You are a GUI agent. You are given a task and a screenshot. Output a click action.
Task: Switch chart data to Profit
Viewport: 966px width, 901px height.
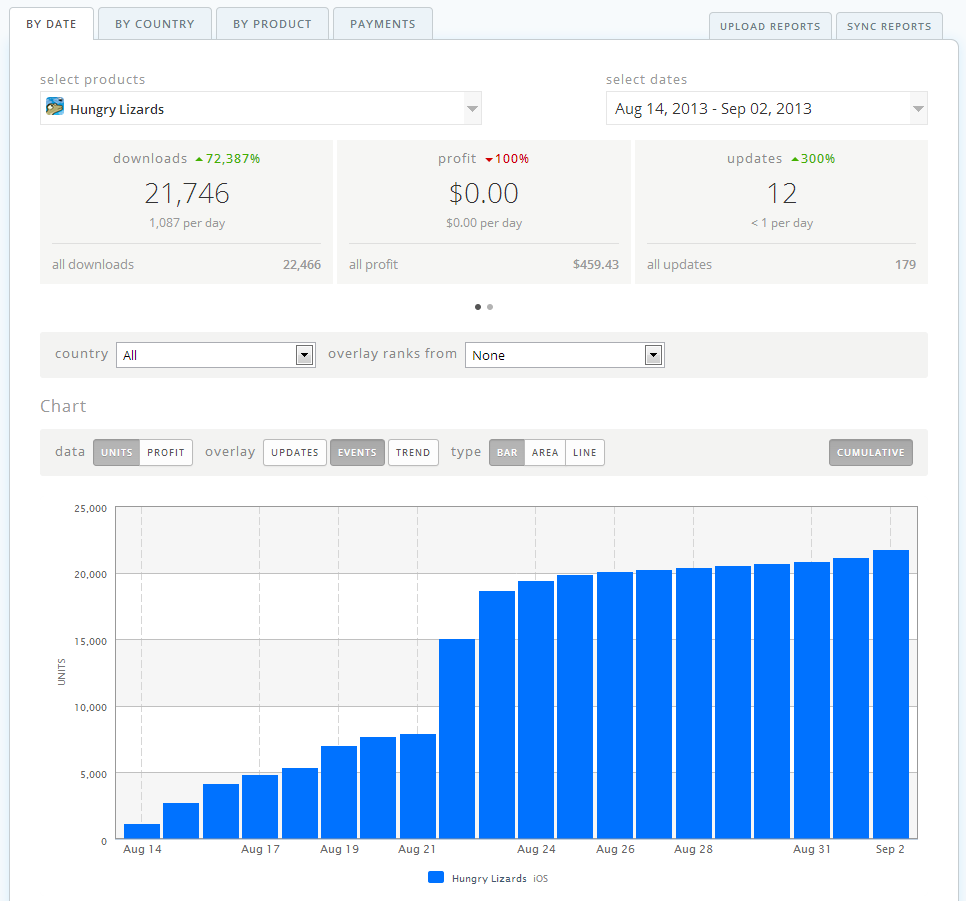point(166,452)
